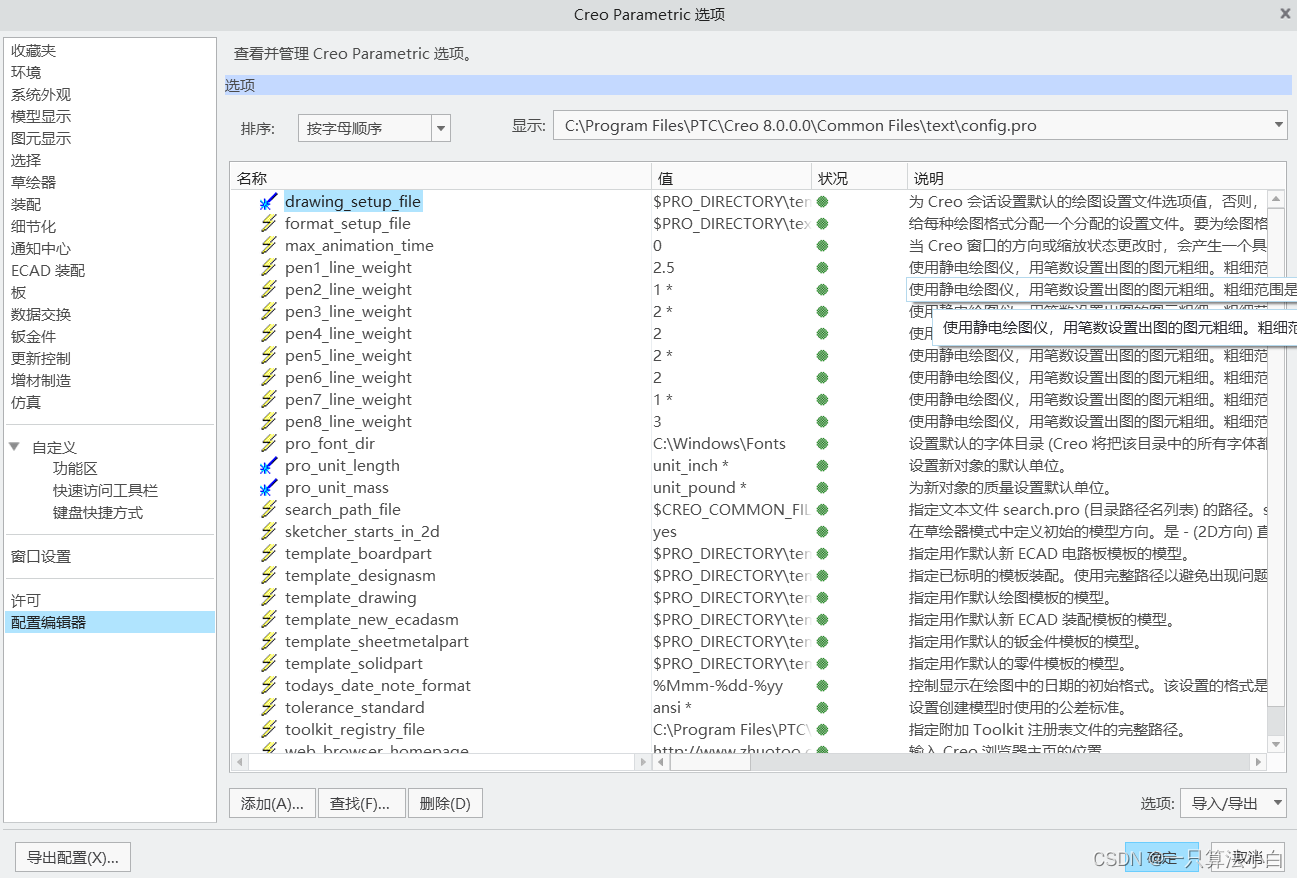Click green status dot for tolerance_standard
The width and height of the screenshot is (1297, 878).
[822, 708]
